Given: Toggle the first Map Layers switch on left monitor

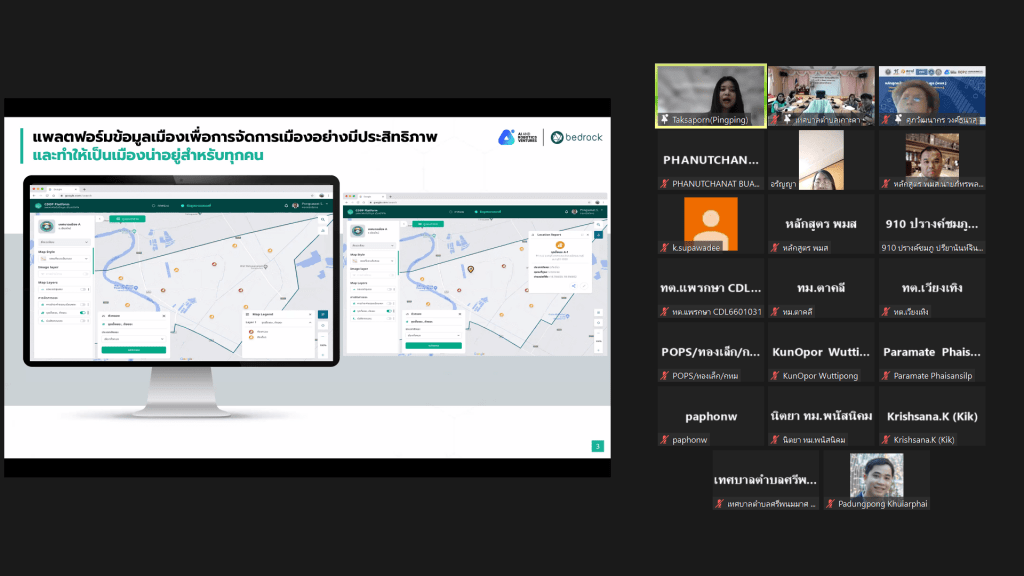Looking at the screenshot, I should click(x=84, y=289).
